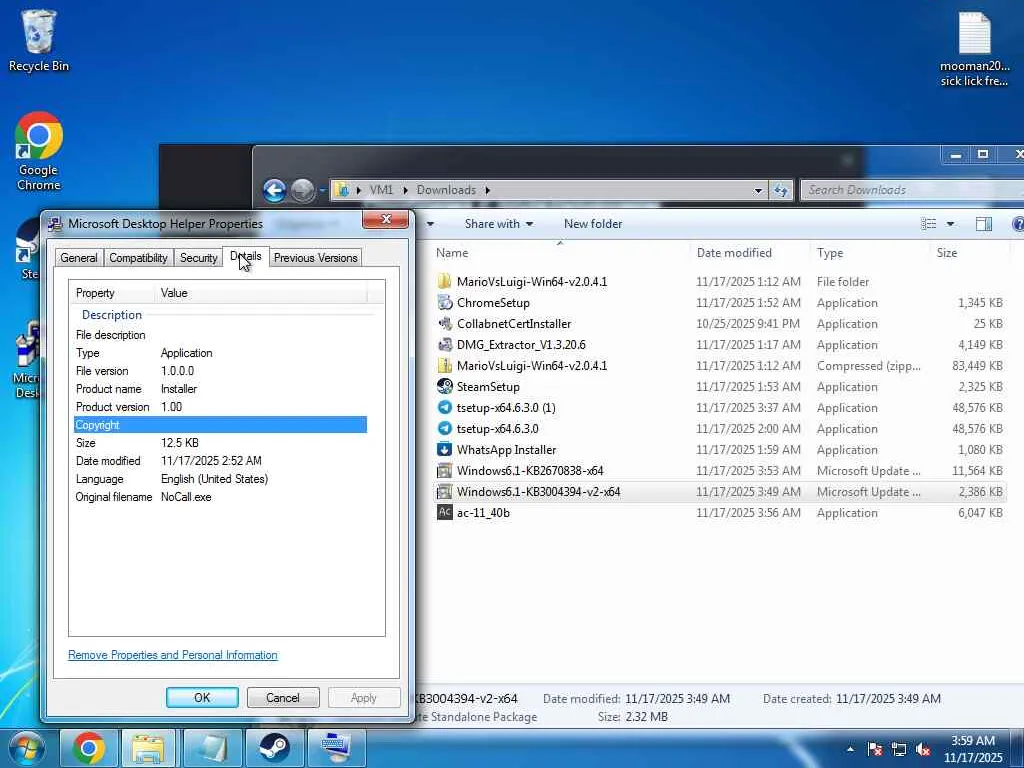
Task: Switch to the General tab
Action: (79, 258)
